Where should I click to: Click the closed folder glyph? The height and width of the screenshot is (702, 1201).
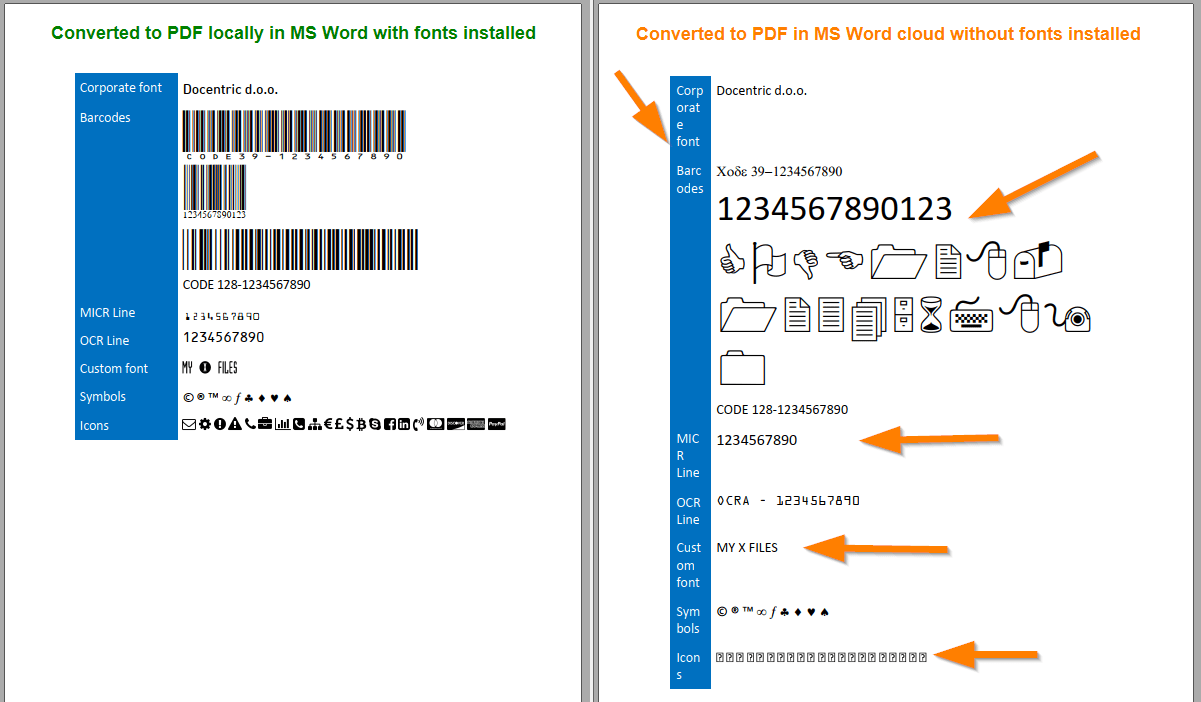(x=742, y=367)
